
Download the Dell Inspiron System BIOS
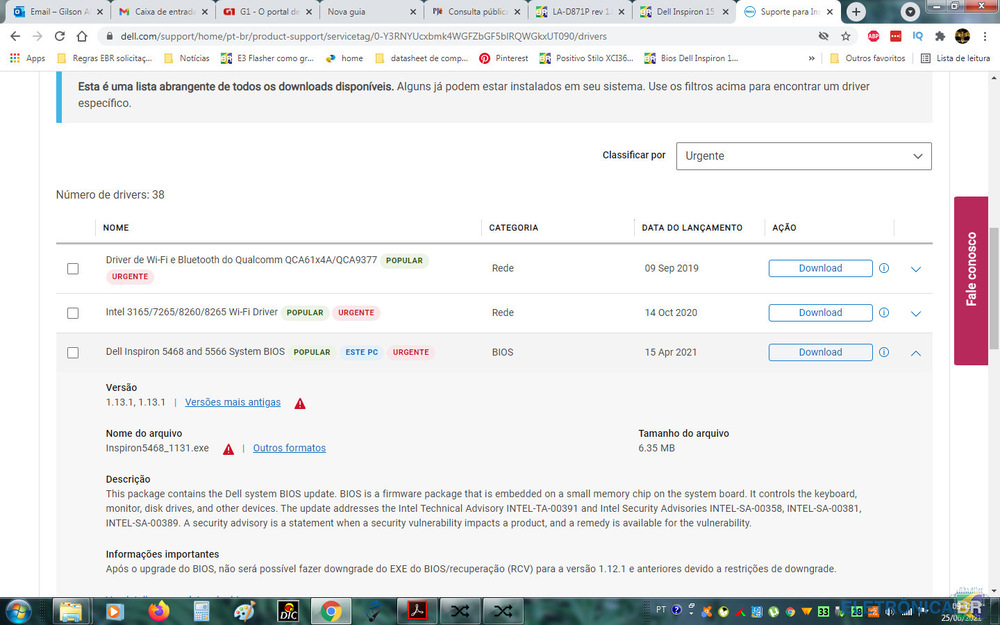click(x=820, y=352)
